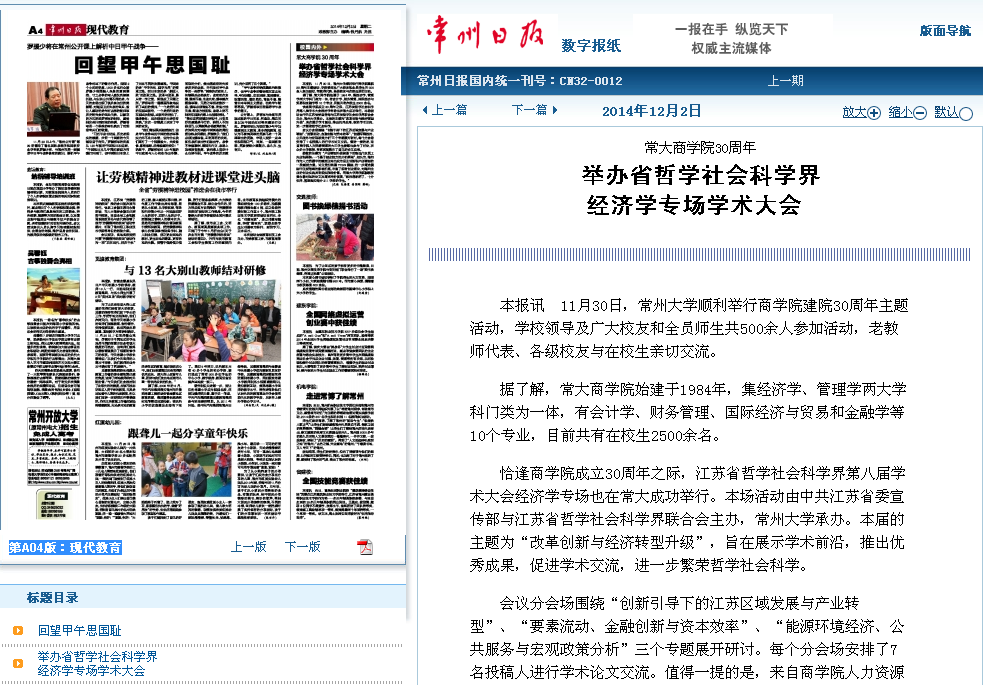Image resolution: width=983 pixels, height=685 pixels.
Task: Go to next article via 下一篇
Action: pos(534,110)
